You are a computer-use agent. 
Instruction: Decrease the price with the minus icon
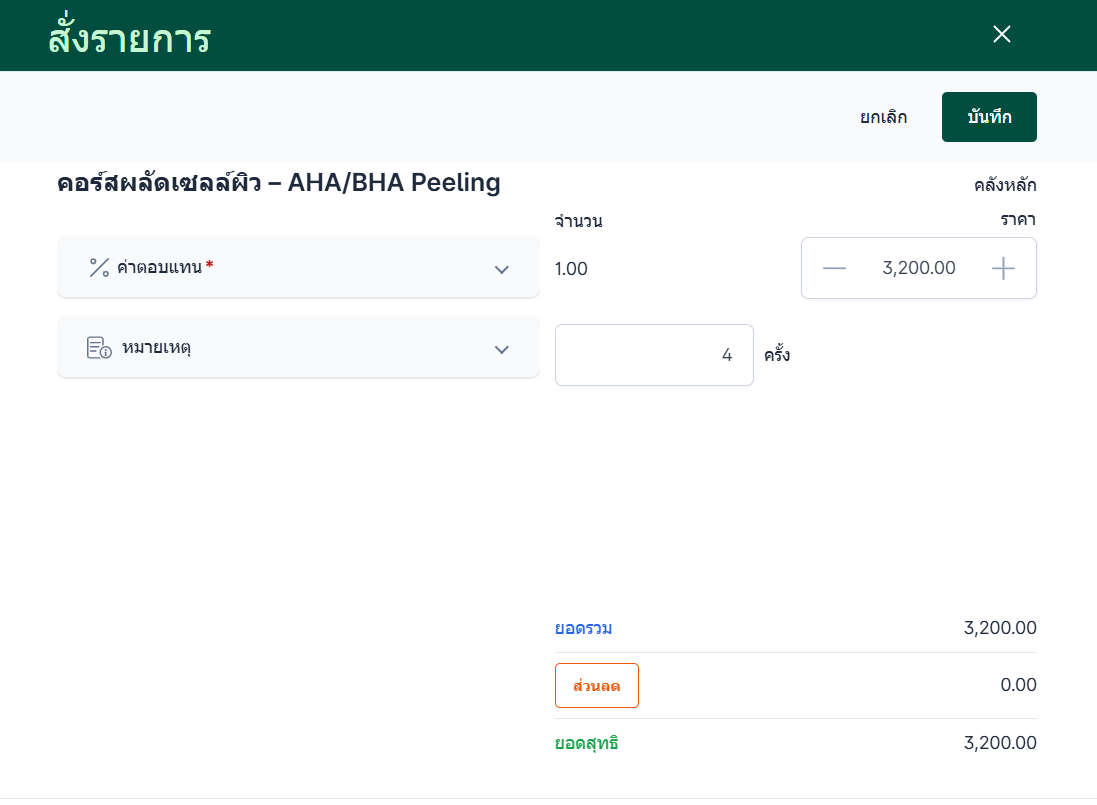[x=834, y=268]
